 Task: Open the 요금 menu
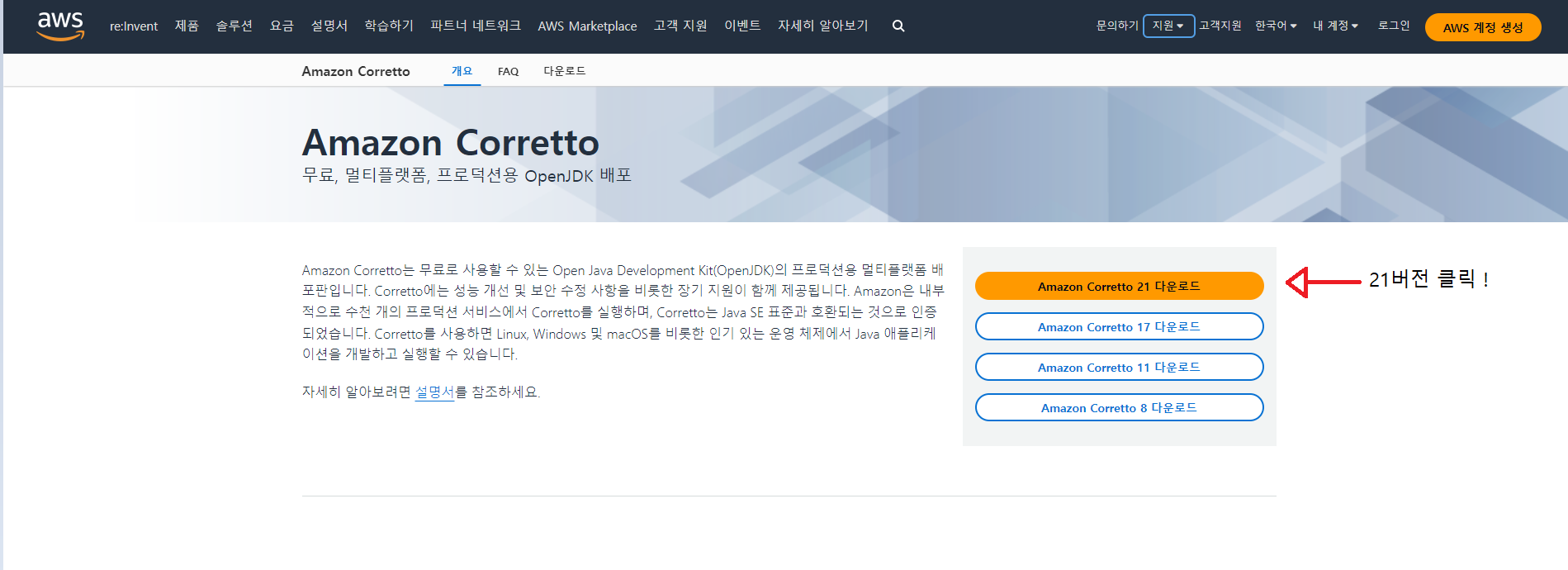tap(282, 26)
